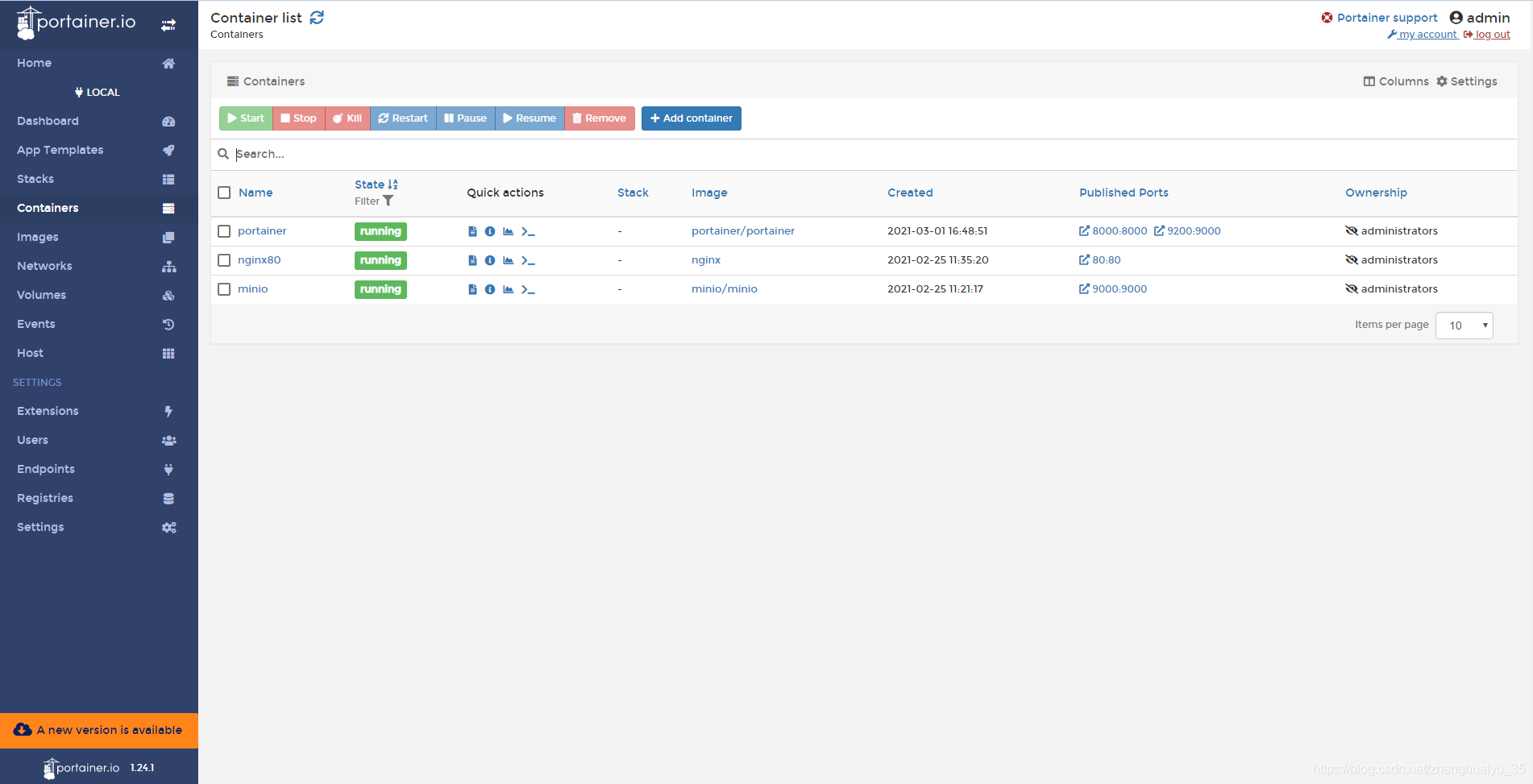Open stats chart icon for minio container
Screen dimensions: 1533x784
[x=509, y=289]
